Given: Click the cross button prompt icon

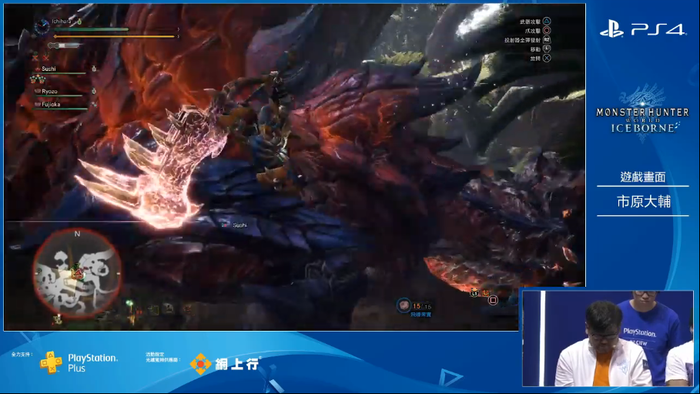Looking at the screenshot, I should pyautogui.click(x=547, y=58).
